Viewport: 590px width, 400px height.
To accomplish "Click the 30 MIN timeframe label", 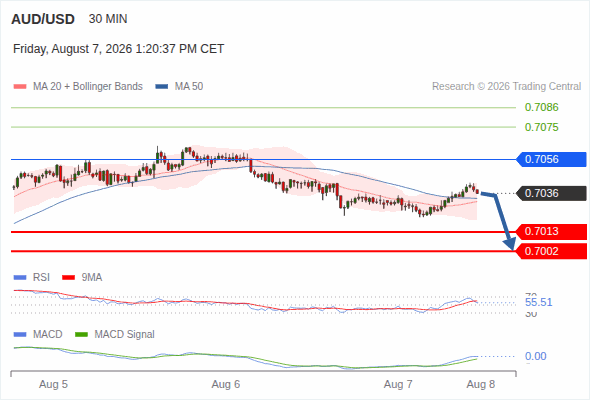I will pos(108,19).
